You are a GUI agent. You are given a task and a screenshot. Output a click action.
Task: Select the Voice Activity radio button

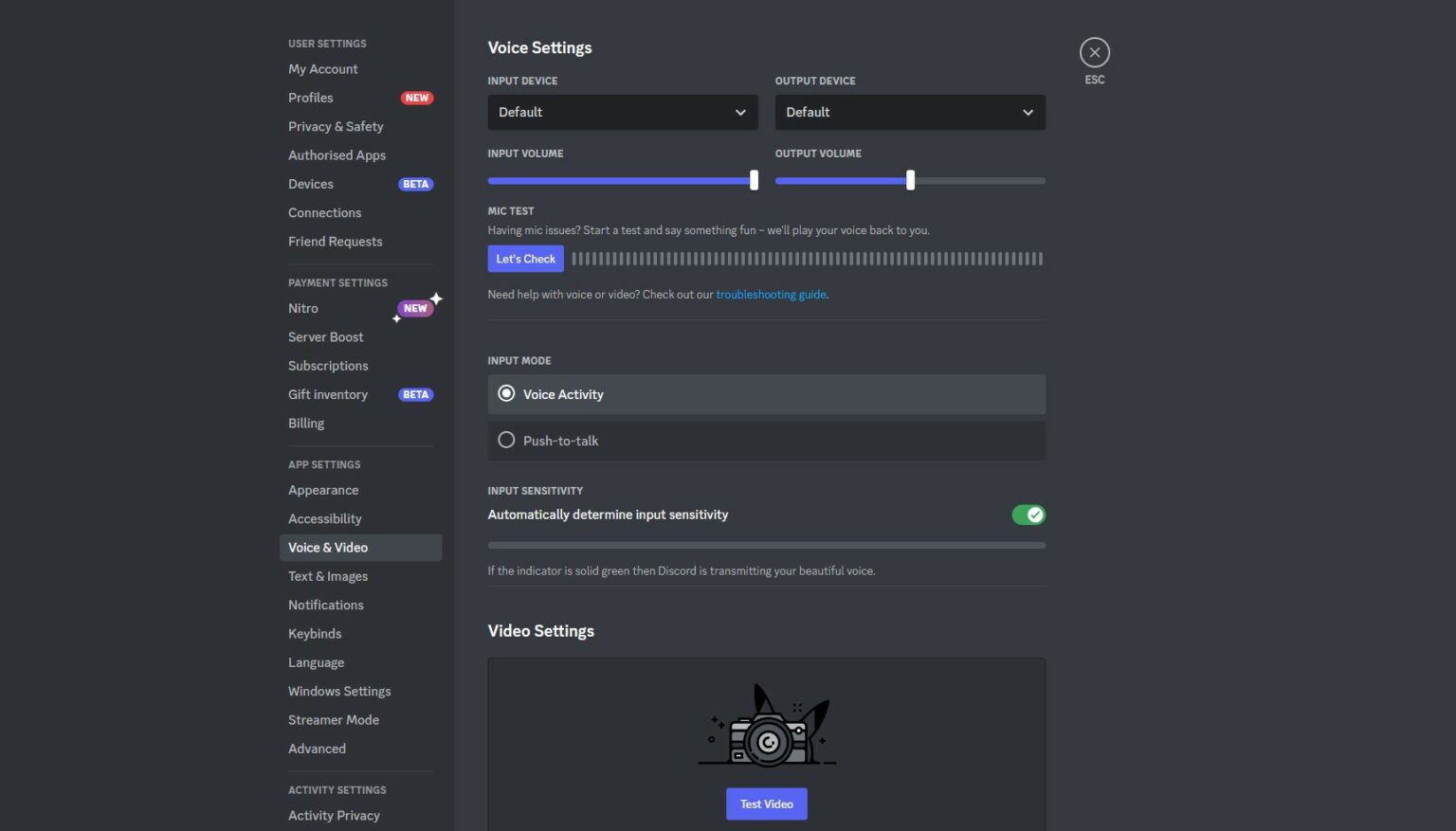[506, 393]
